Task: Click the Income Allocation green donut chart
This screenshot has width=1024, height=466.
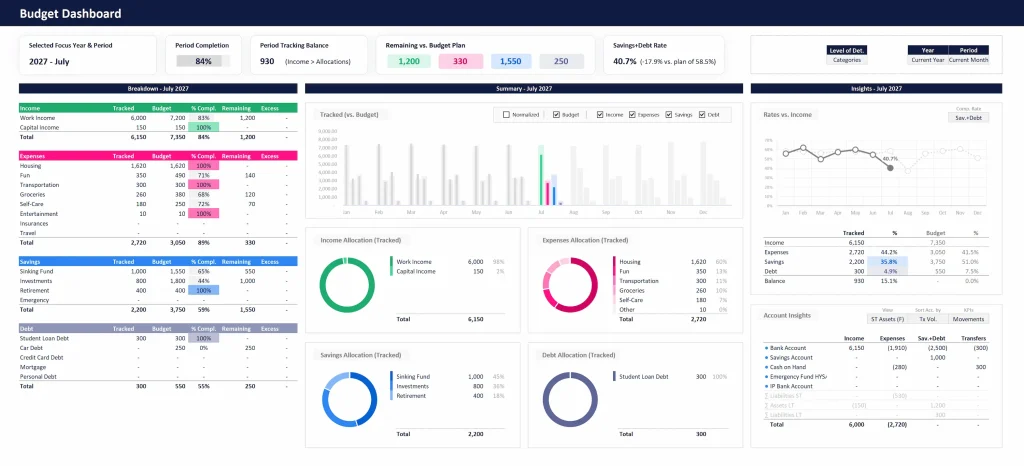Action: [346, 284]
